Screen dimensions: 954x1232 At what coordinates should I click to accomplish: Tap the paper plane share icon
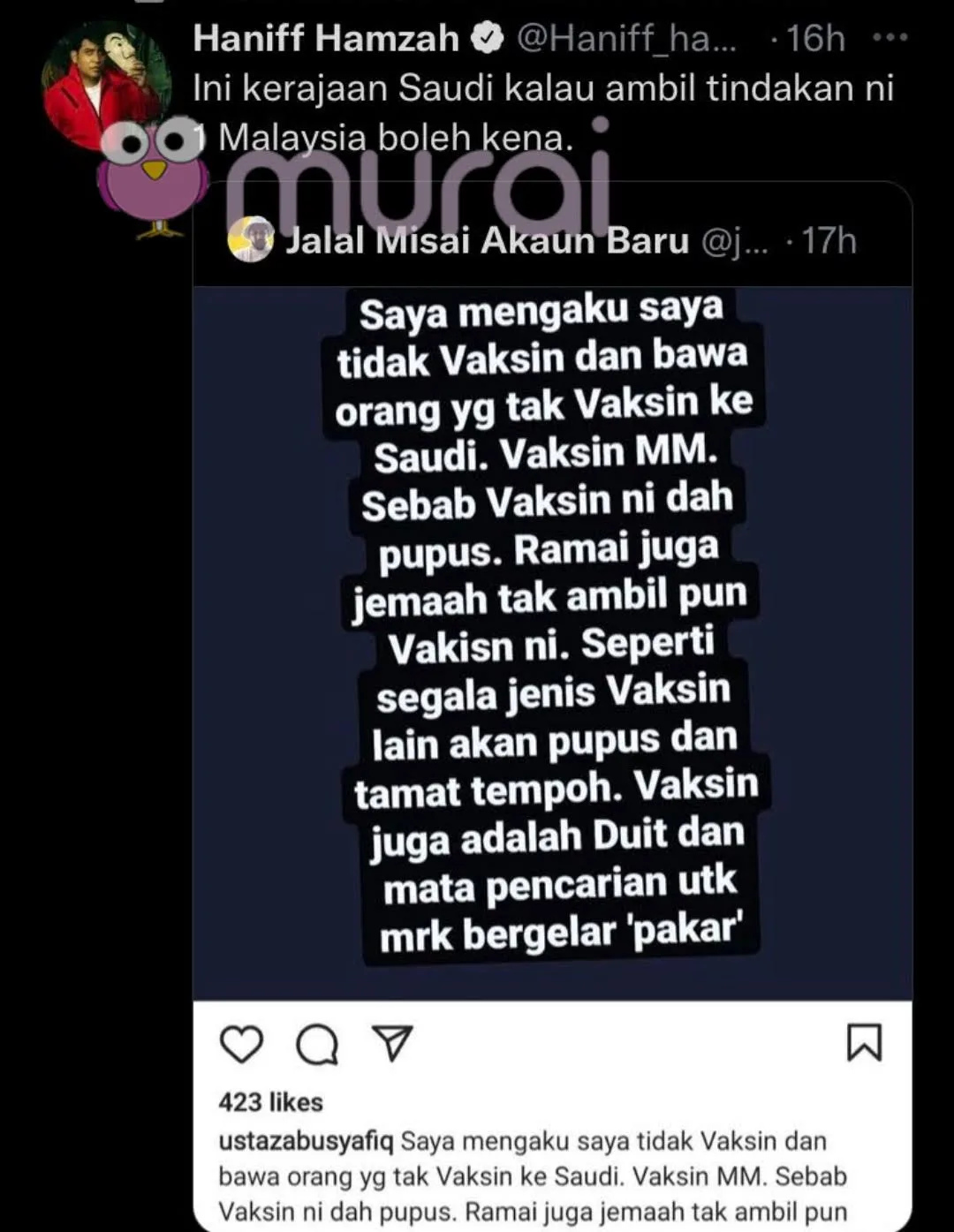pos(392,1043)
